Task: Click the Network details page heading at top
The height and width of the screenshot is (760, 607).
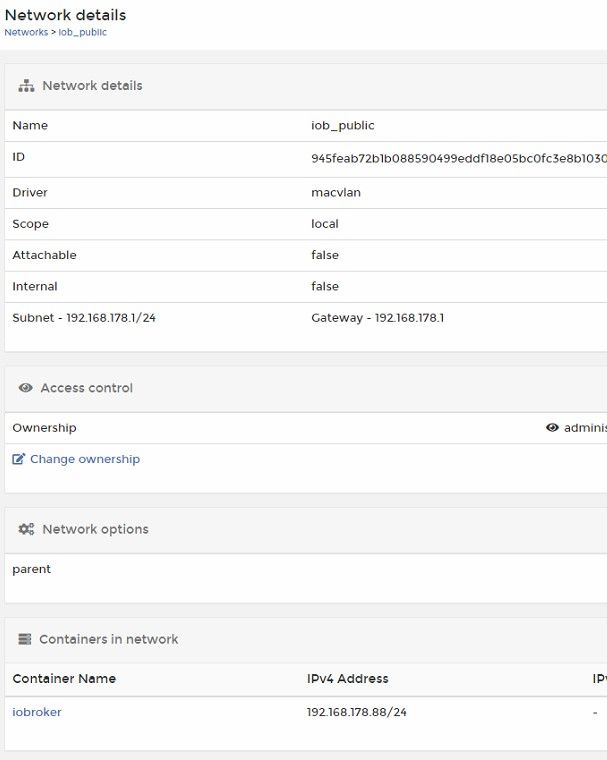Action: point(66,15)
